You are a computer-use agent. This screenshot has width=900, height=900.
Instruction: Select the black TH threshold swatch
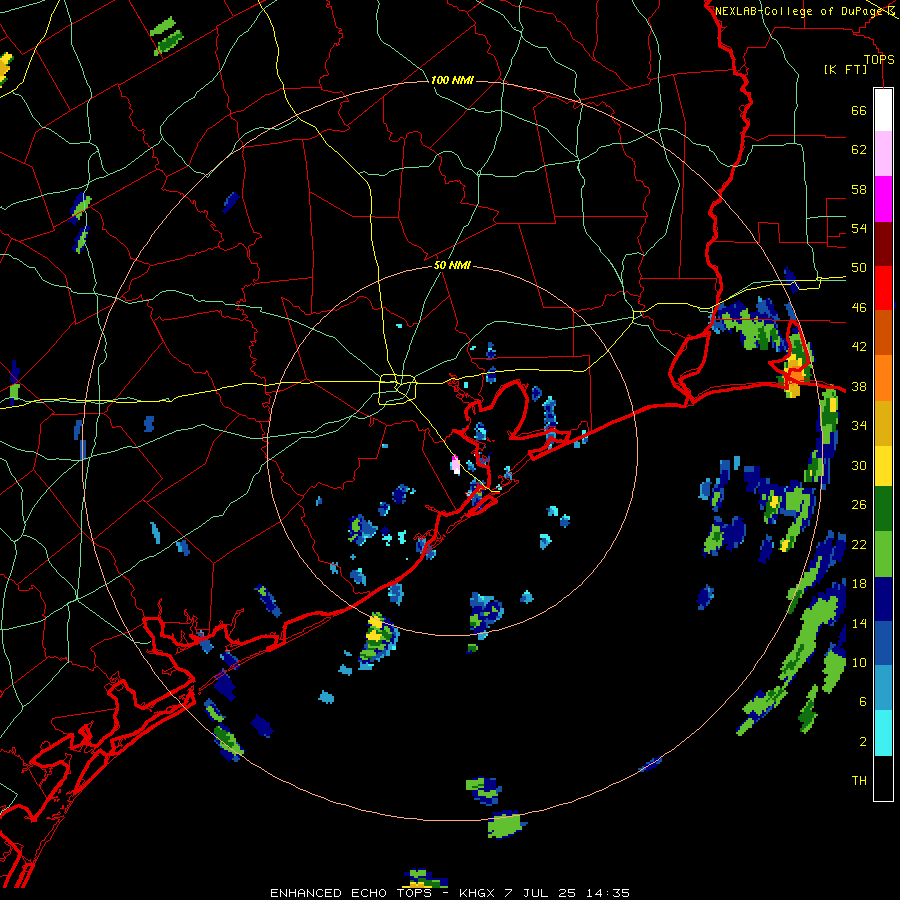click(x=883, y=778)
